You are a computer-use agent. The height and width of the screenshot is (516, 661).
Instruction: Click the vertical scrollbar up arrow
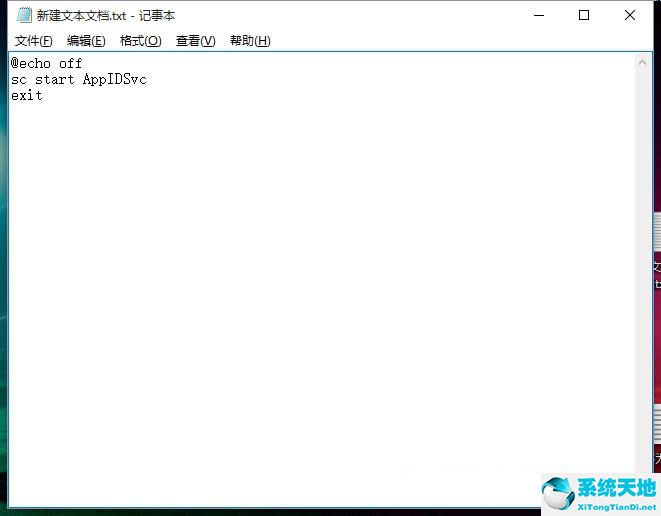point(643,63)
